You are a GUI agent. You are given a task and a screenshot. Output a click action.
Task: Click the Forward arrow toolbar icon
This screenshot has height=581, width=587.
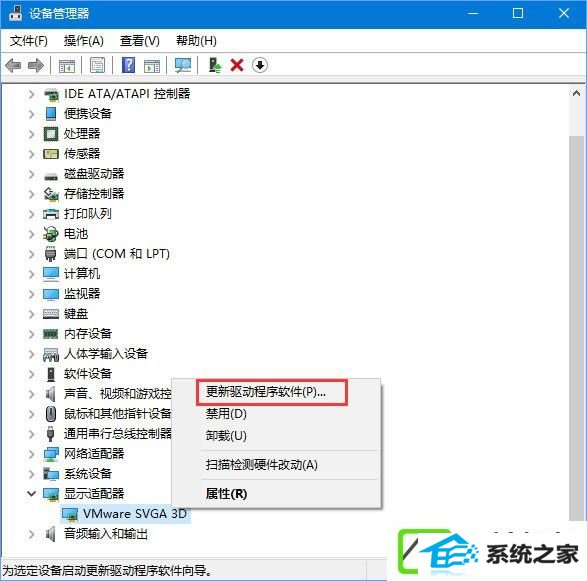pyautogui.click(x=36, y=66)
